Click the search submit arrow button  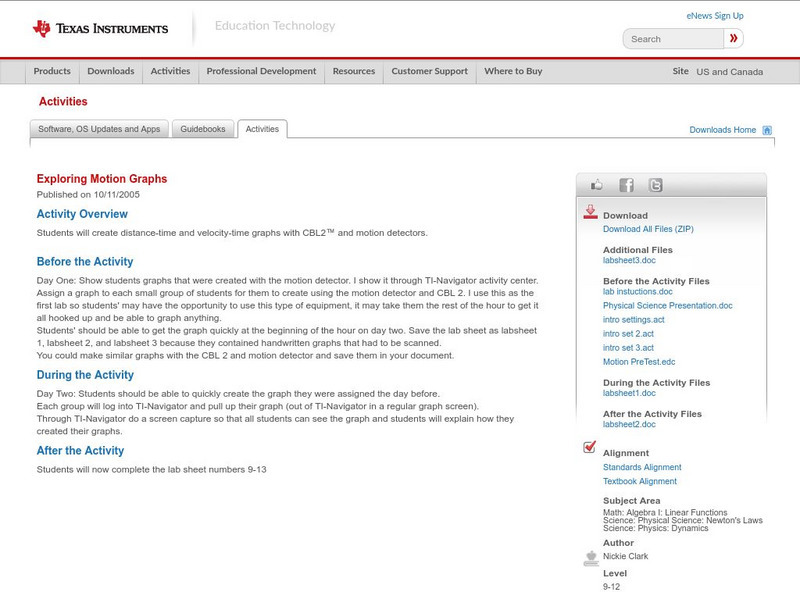point(733,38)
